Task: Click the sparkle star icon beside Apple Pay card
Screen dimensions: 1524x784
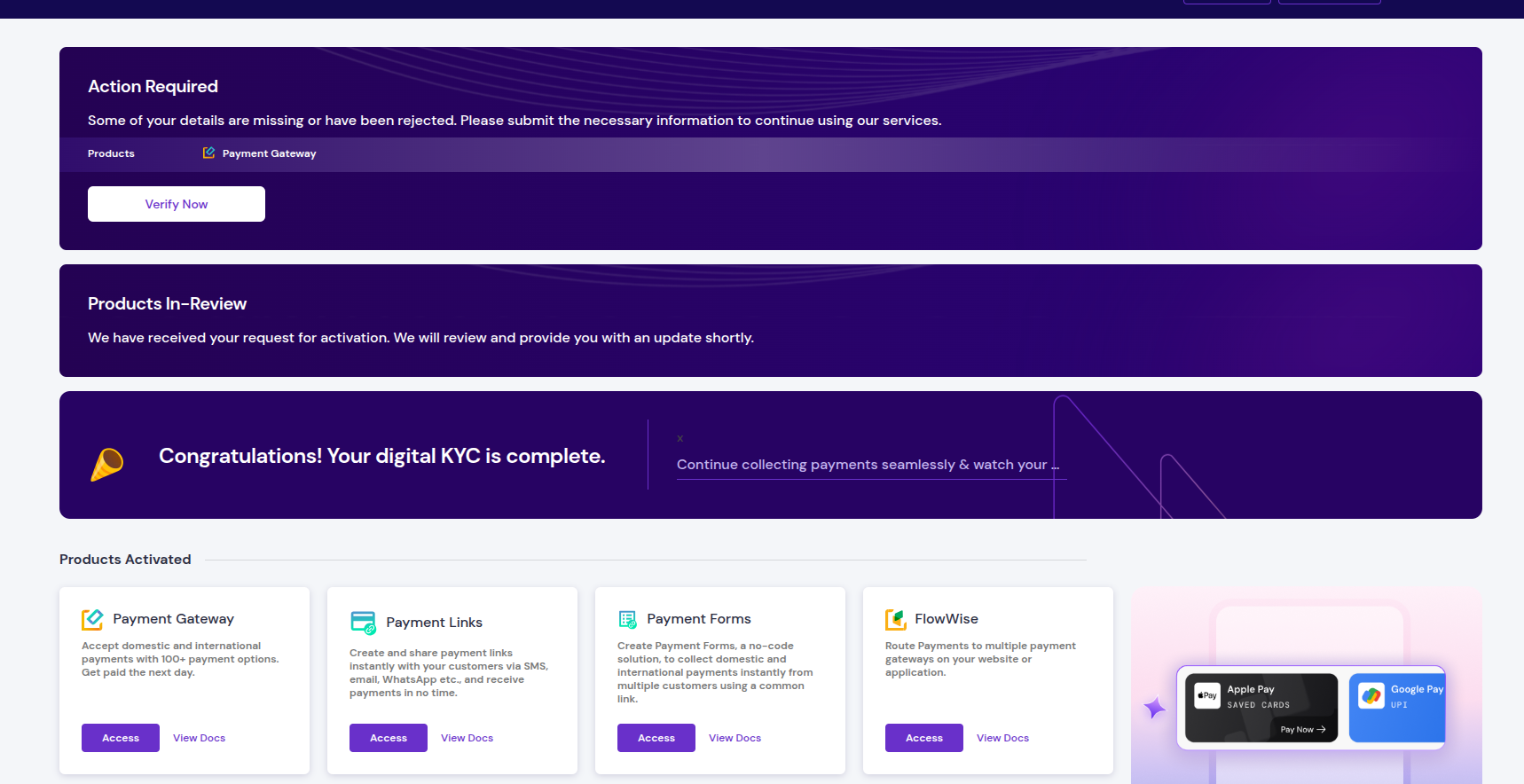Action: [x=1155, y=708]
